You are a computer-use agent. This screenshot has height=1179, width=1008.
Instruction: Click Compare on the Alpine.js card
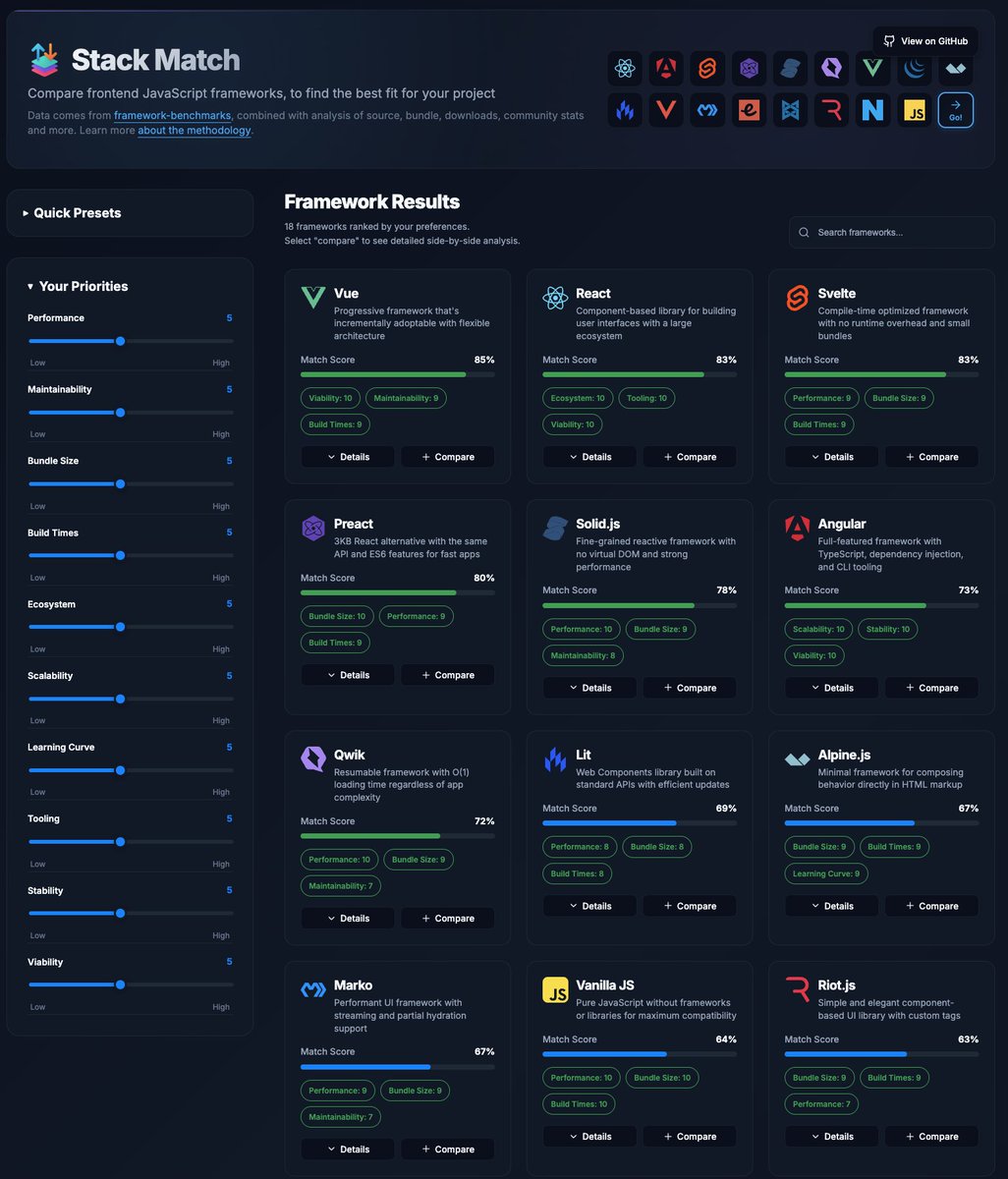coord(932,906)
